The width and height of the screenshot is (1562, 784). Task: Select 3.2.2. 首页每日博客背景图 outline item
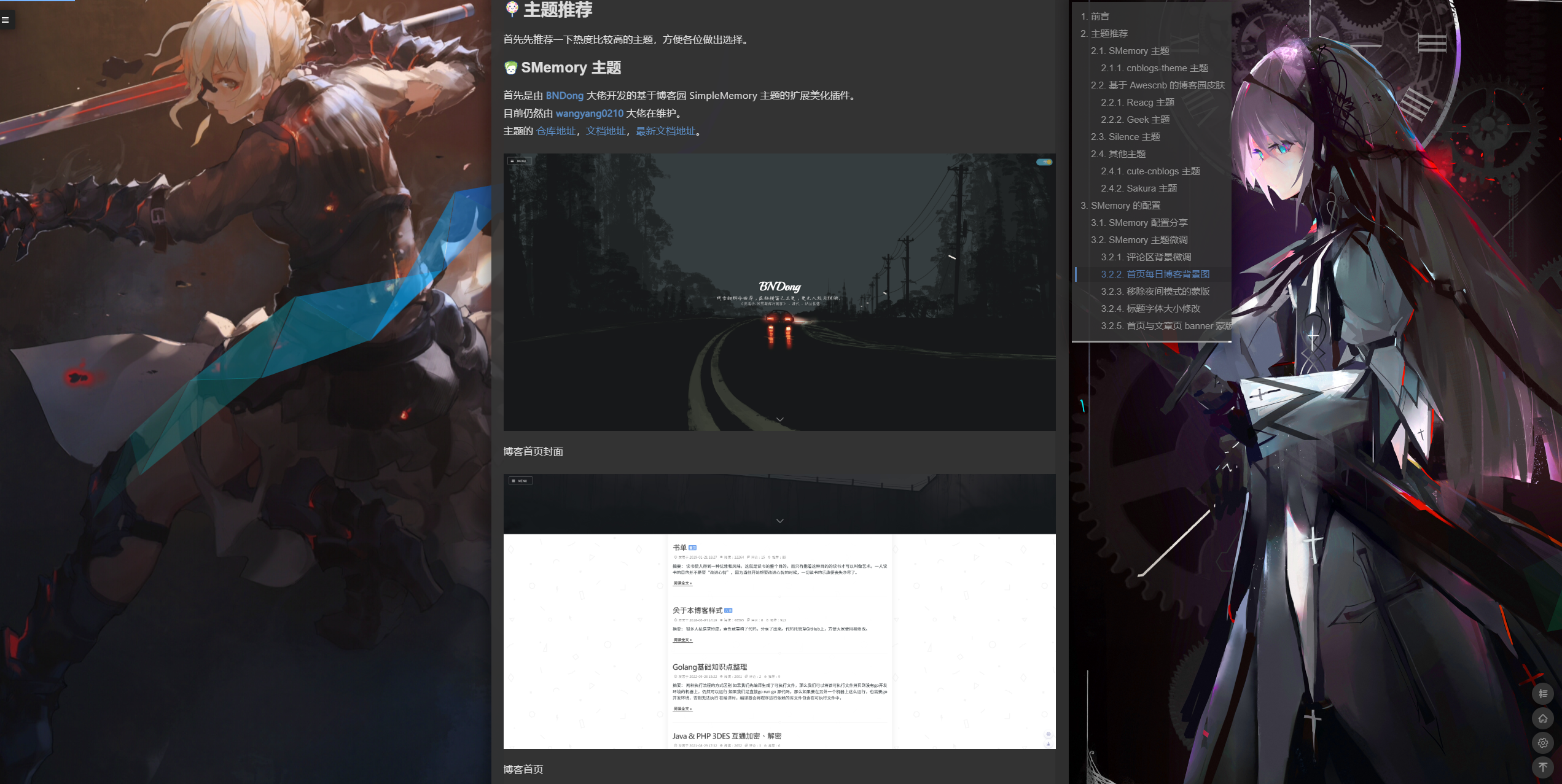coord(1155,274)
